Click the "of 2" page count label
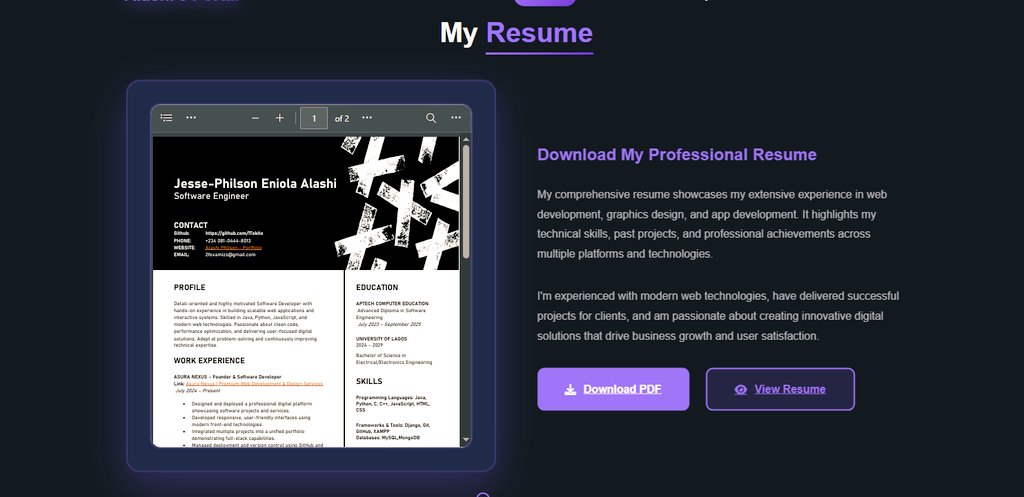1024x497 pixels. [342, 118]
